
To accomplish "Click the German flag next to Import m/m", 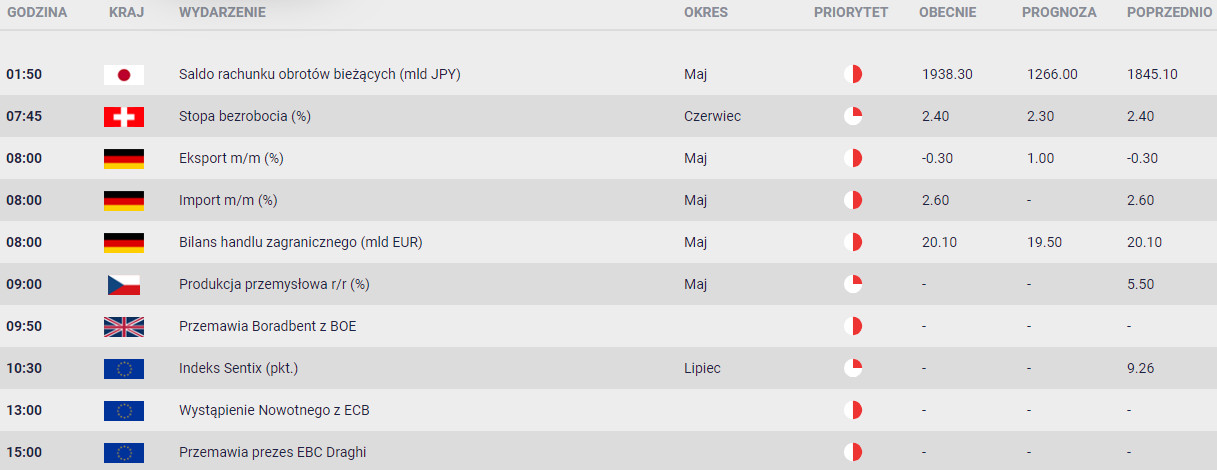I will (124, 200).
